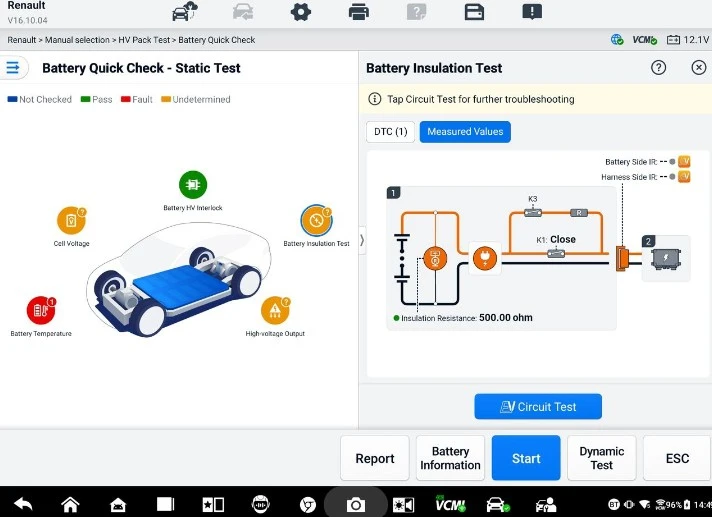Screen dimensions: 712x517
Task: Open the vehicle check icon in navbar
Action: (498, 505)
